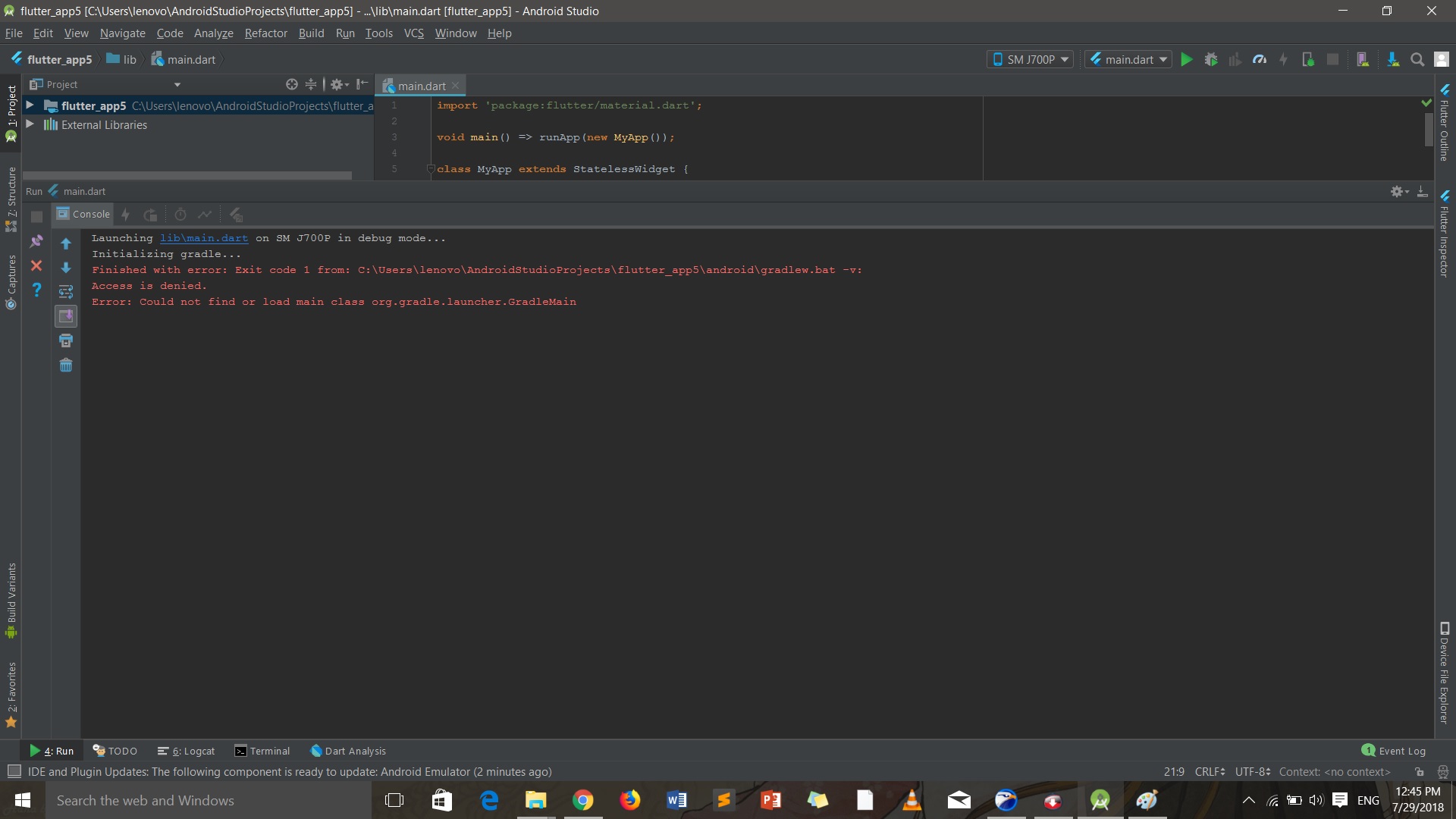The width and height of the screenshot is (1456, 819).
Task: Open the Refactor menu
Action: pyautogui.click(x=265, y=33)
